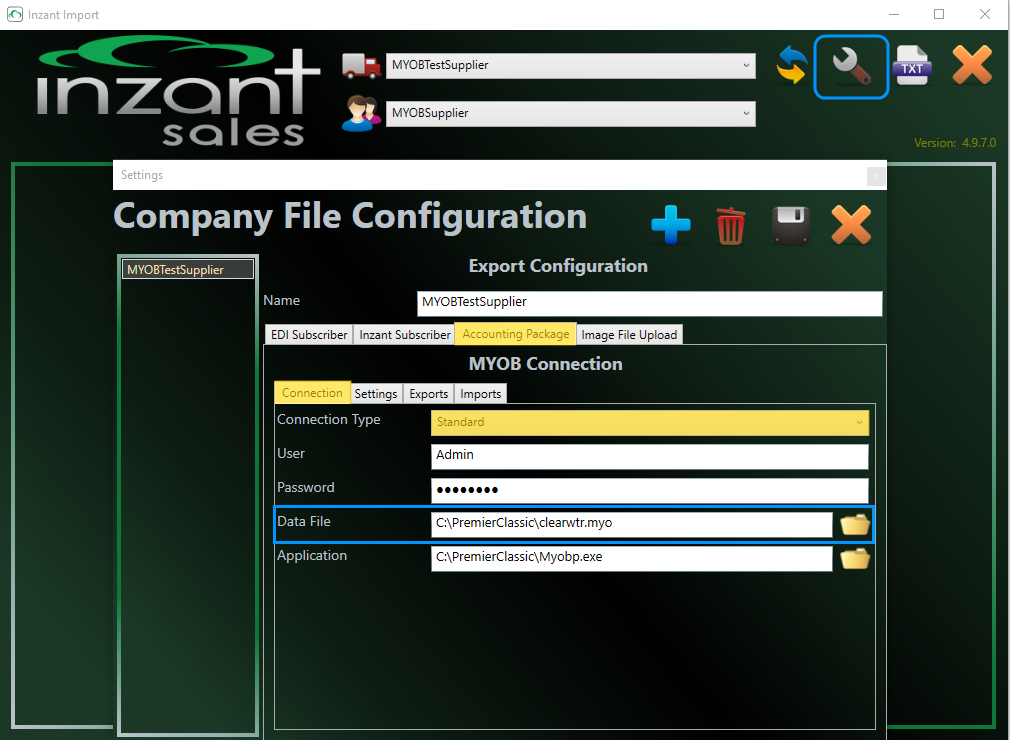Expand the Connection Type Standard dropdown
This screenshot has height=740, width=1010.
coord(649,422)
